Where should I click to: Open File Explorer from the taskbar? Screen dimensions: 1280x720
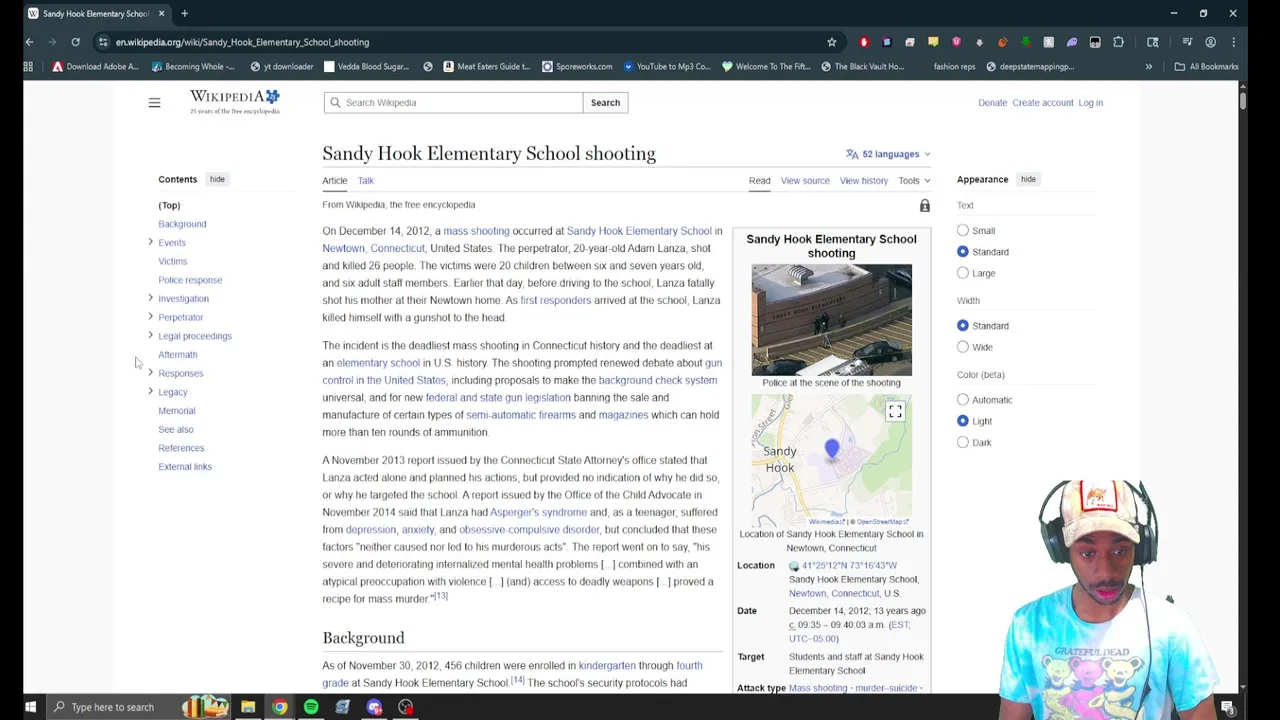[247, 707]
